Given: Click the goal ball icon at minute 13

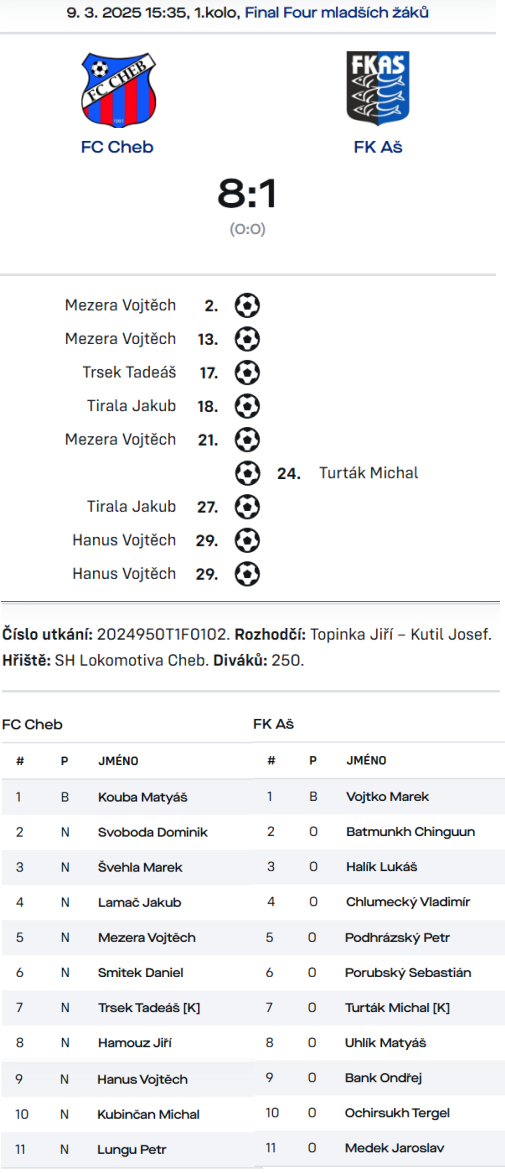Looking at the screenshot, I should coord(247,339).
